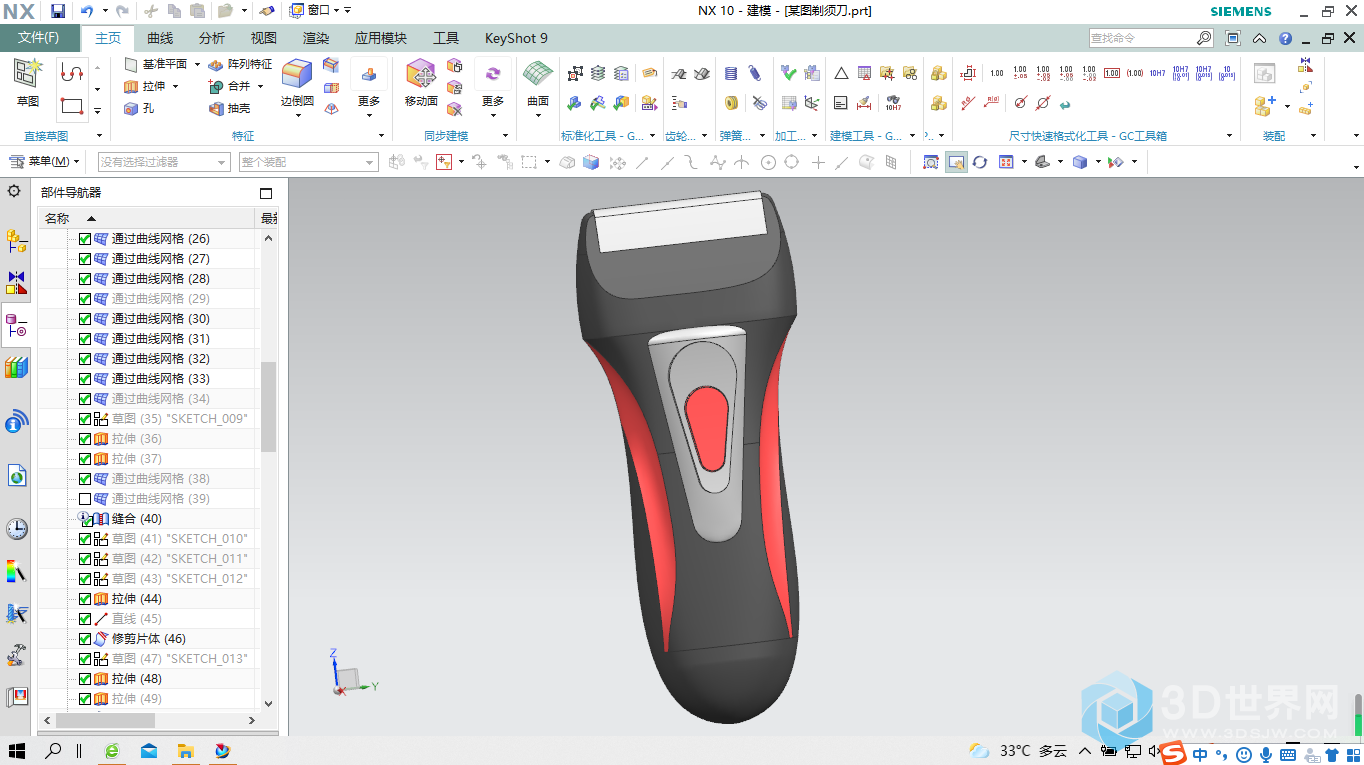Click the Undo arrow icon
The image size is (1364, 765).
(x=86, y=11)
